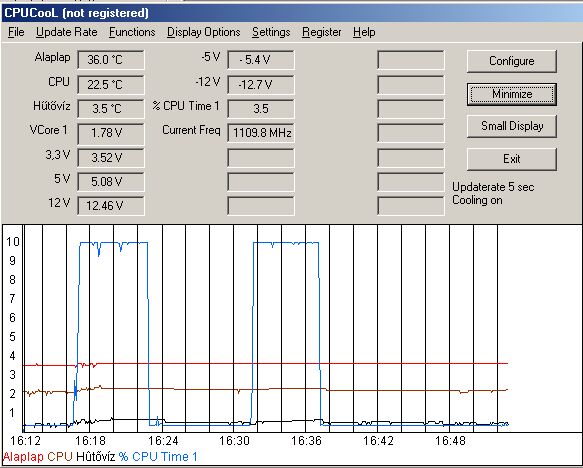The width and height of the screenshot is (583, 468).
Task: Open the Register menu
Action: pyautogui.click(x=322, y=32)
